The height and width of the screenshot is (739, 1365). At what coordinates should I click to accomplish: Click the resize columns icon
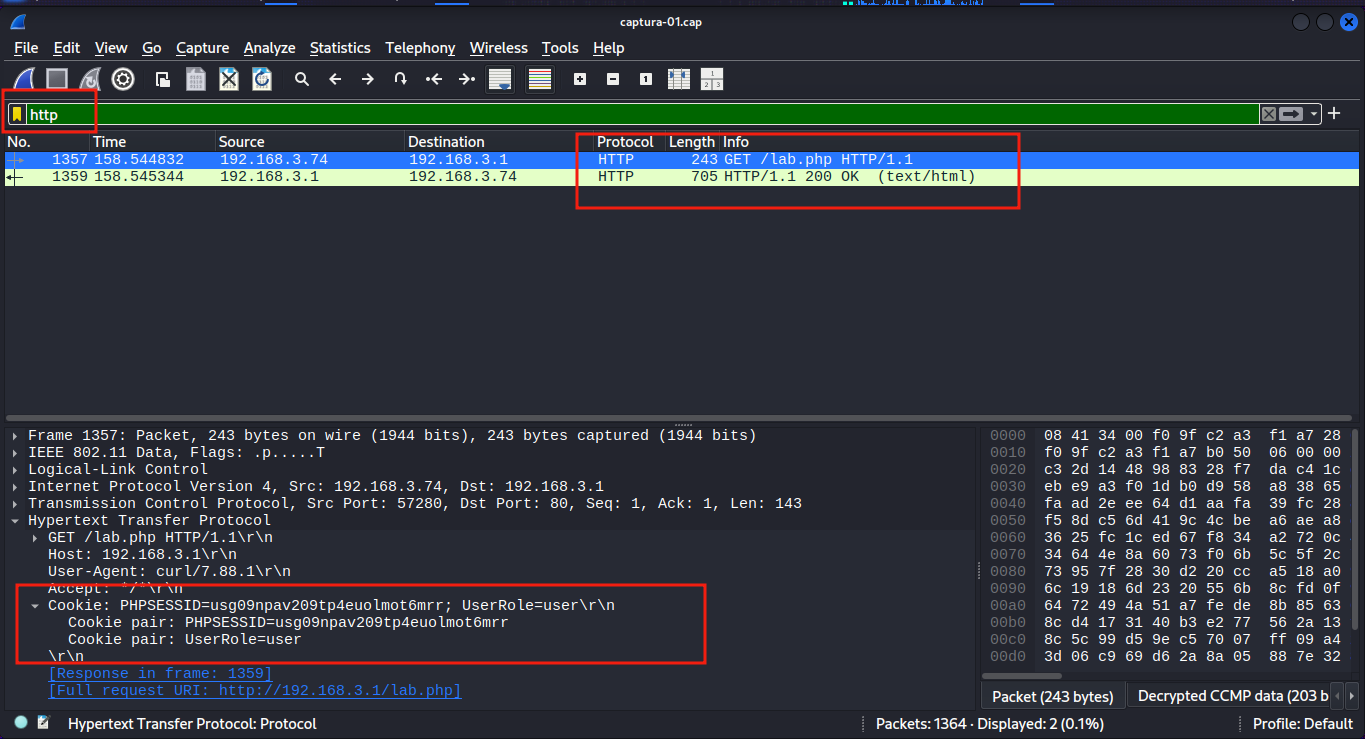pos(679,79)
